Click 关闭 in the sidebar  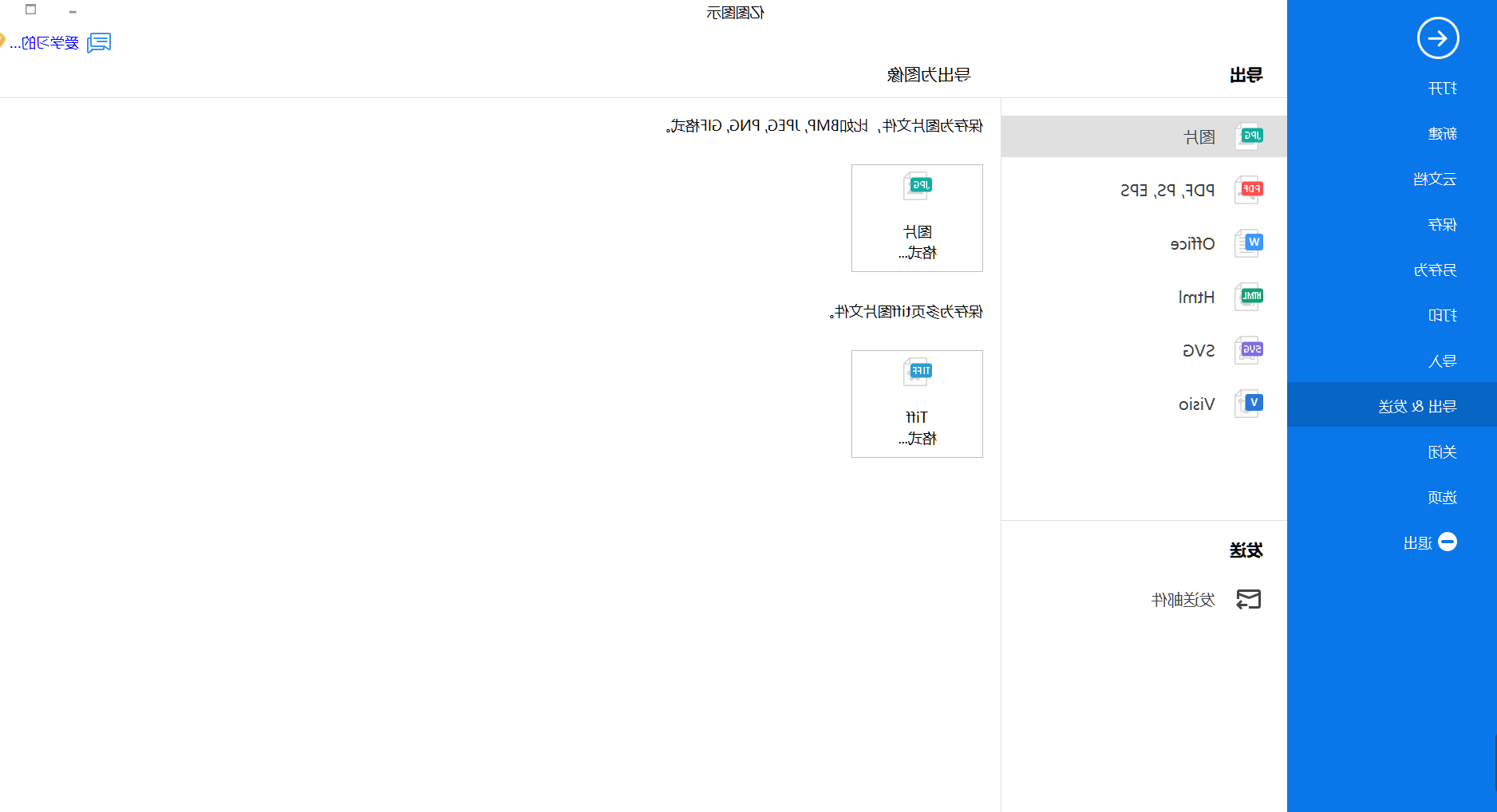click(1442, 452)
